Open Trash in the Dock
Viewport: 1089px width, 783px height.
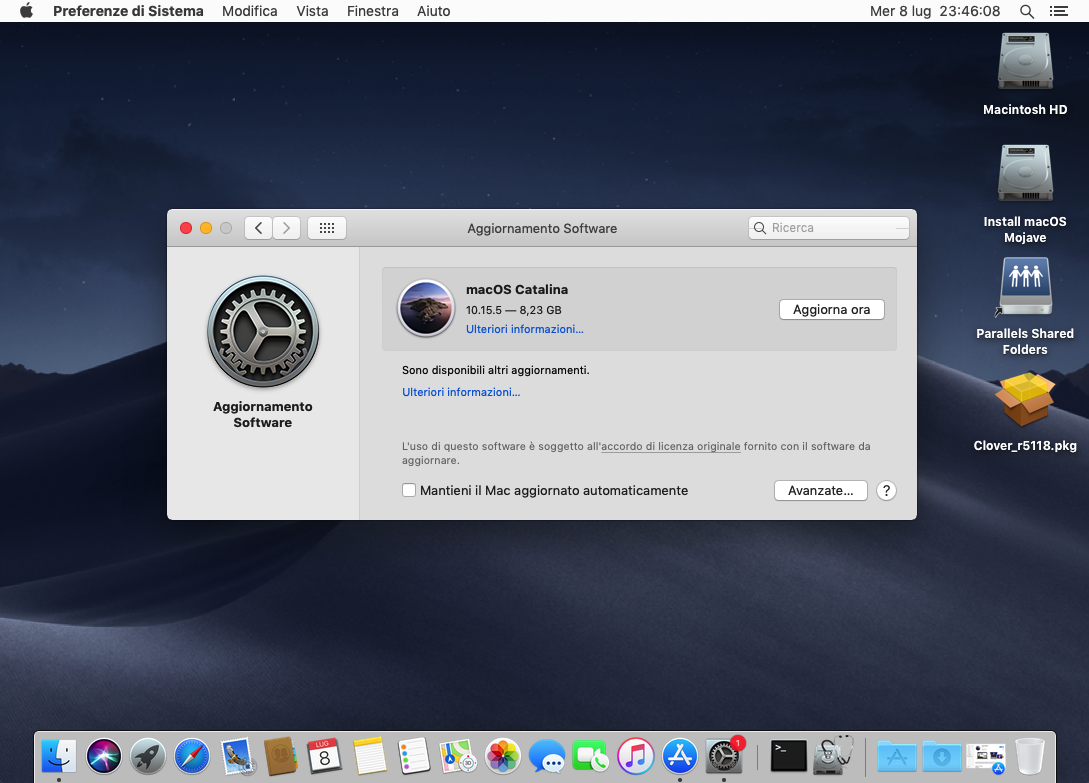click(x=1030, y=757)
